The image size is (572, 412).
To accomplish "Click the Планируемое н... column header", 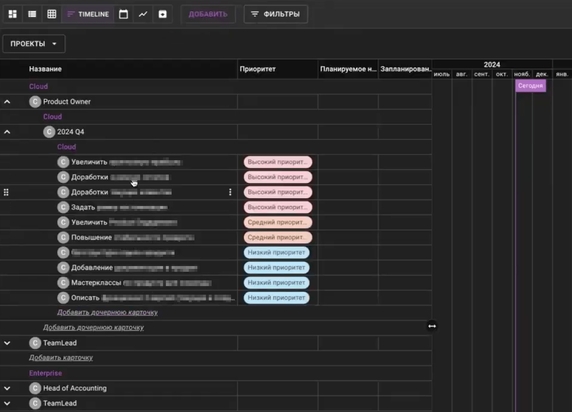I will pyautogui.click(x=348, y=69).
